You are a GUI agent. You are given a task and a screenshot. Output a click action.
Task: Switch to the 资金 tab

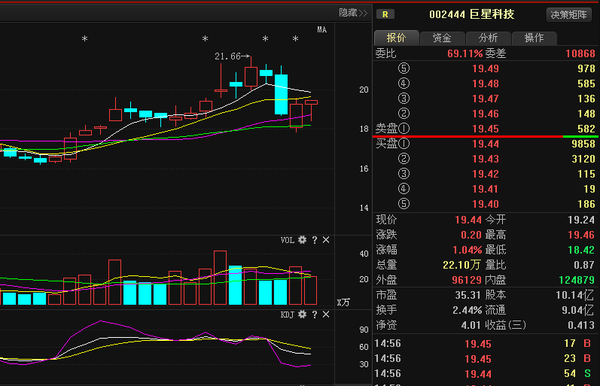[442, 38]
